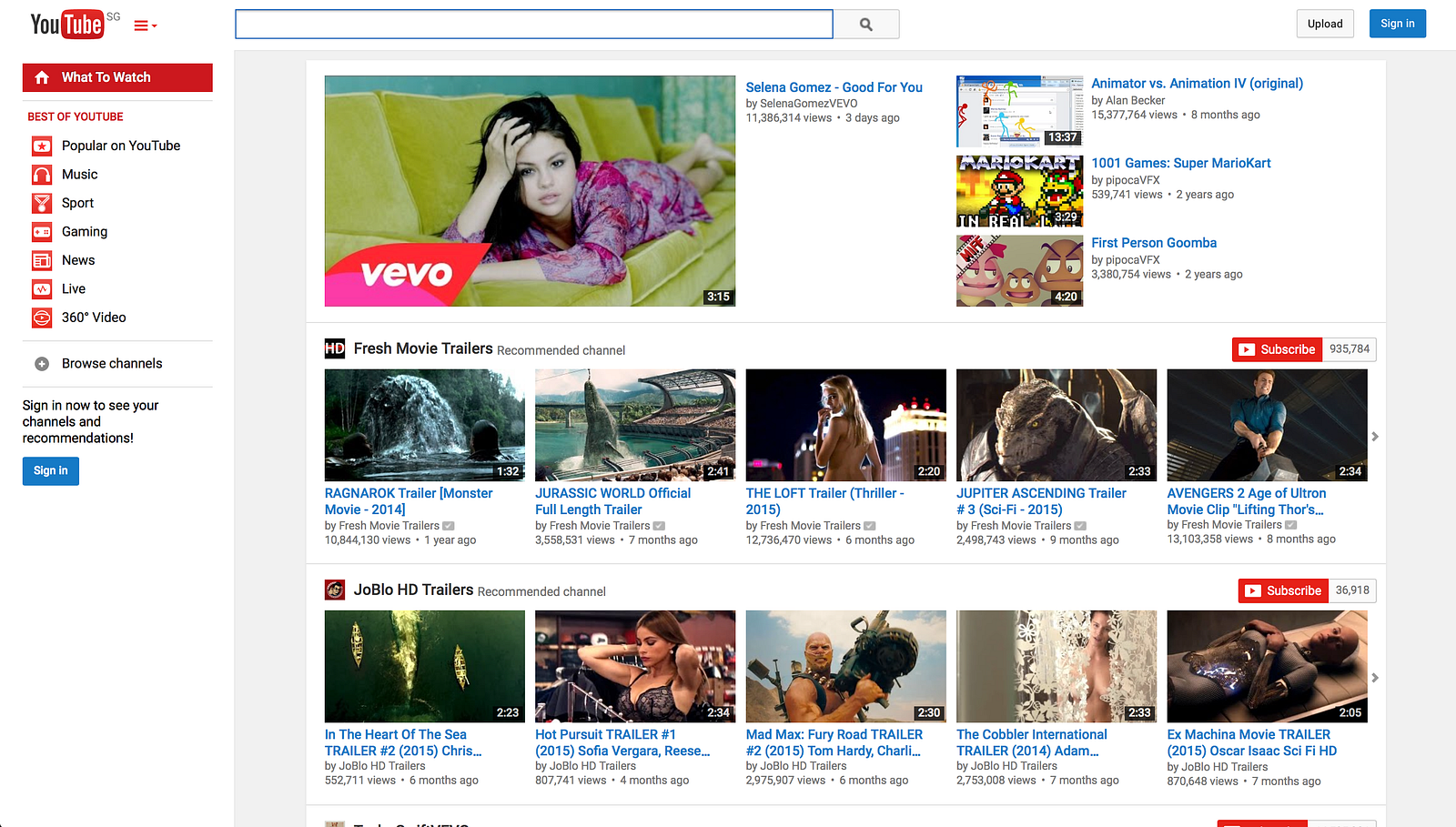
Task: Play First Person Goomba thumbnail
Action: (1020, 271)
